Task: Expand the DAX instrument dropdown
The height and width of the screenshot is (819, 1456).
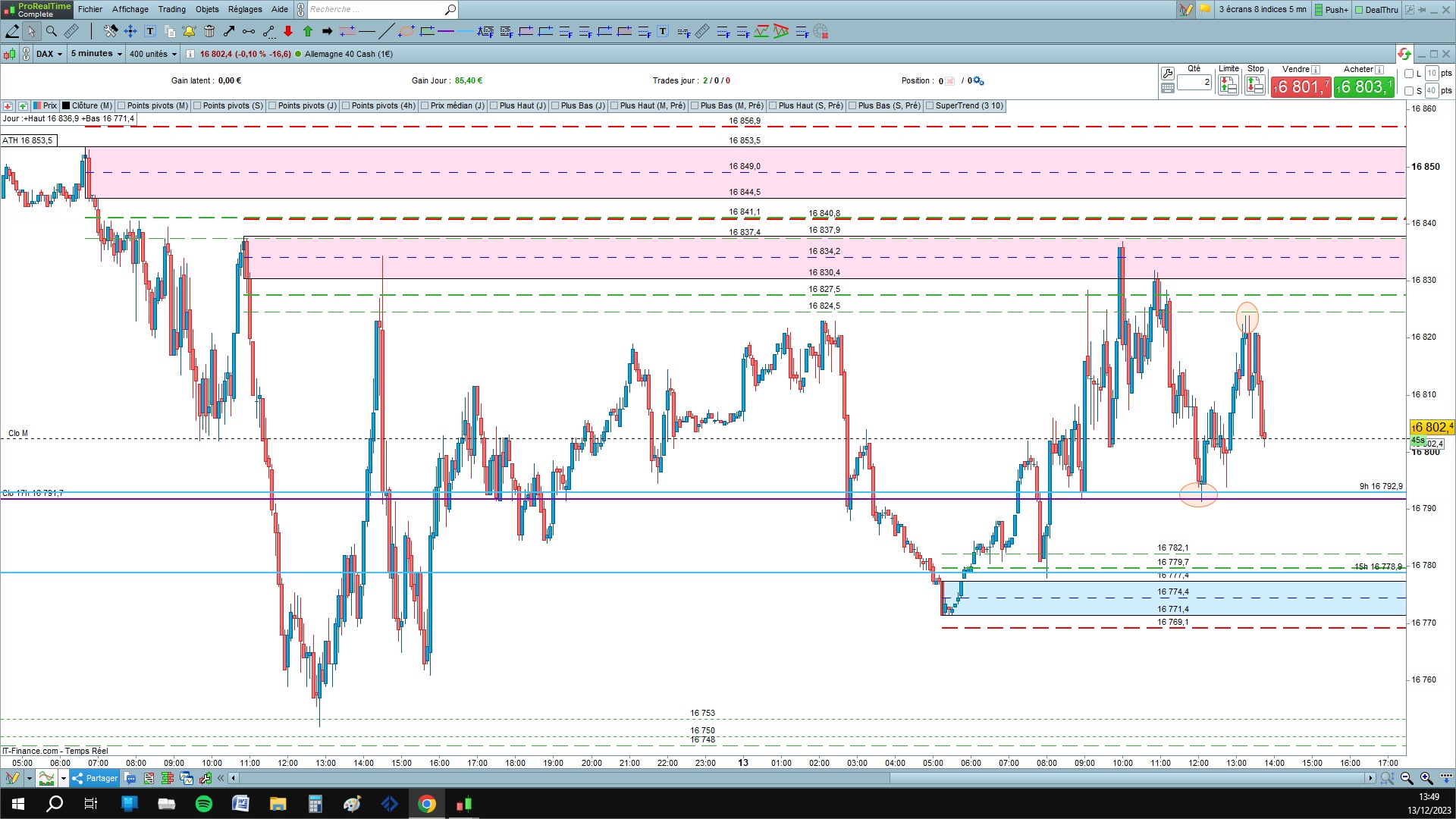Action: click(49, 54)
